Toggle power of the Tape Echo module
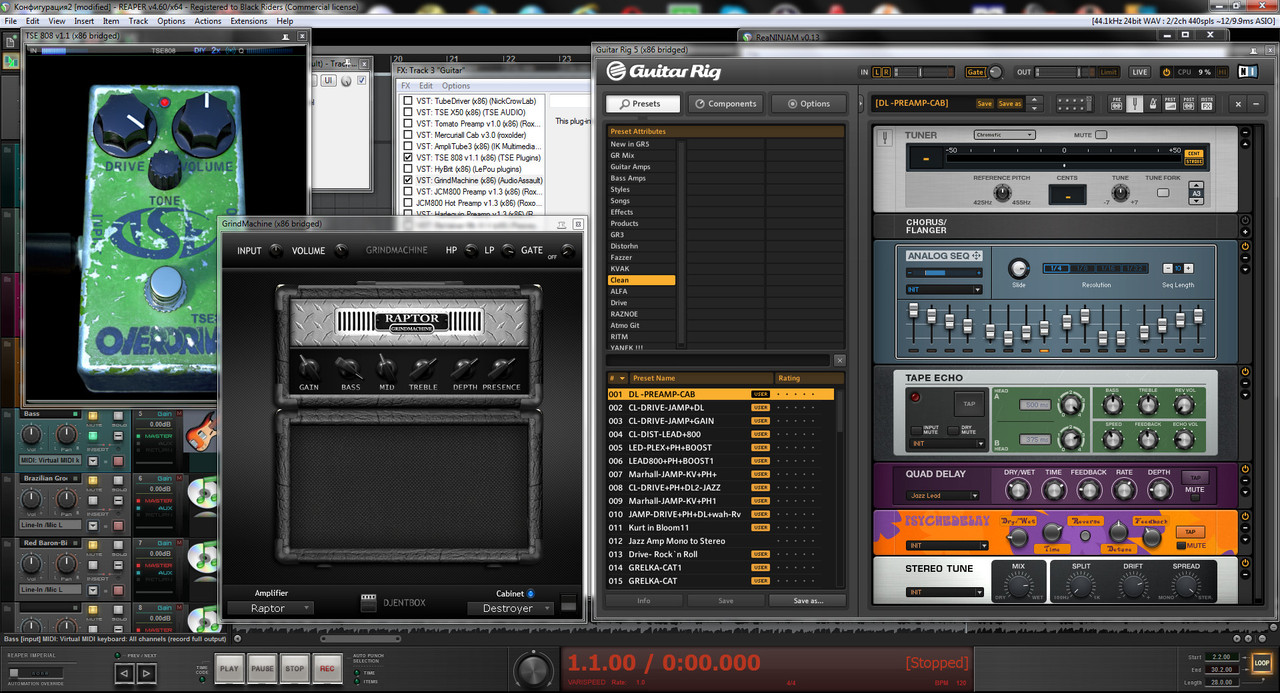The image size is (1280, 693). point(1245,372)
